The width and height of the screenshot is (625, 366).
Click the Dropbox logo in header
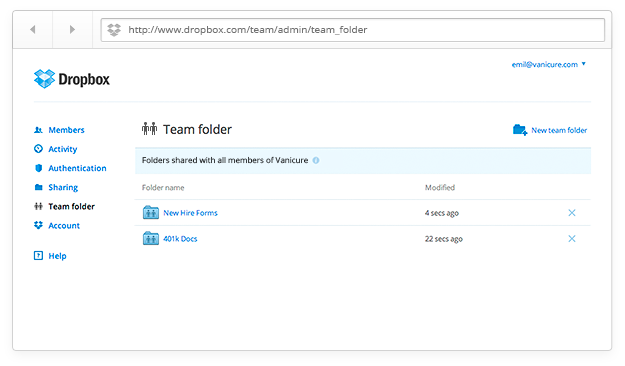pyautogui.click(x=72, y=79)
